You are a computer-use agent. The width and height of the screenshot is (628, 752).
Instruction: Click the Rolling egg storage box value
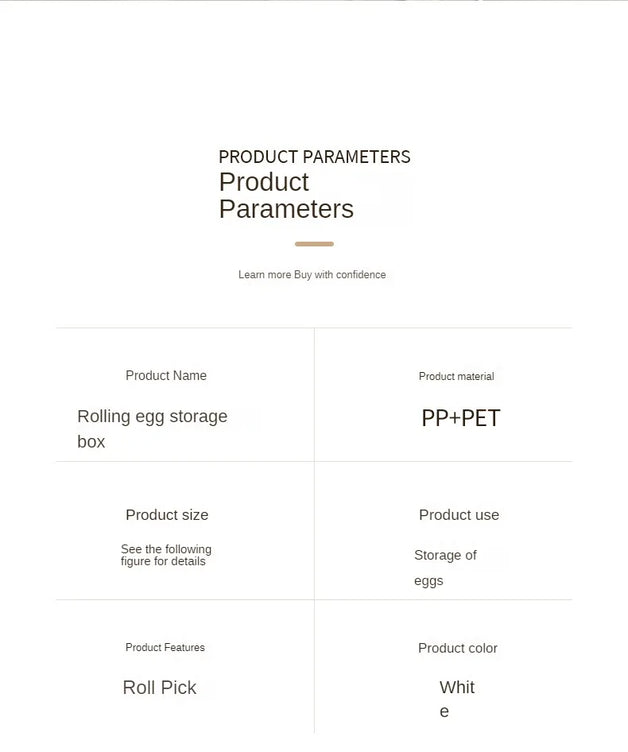click(x=153, y=429)
